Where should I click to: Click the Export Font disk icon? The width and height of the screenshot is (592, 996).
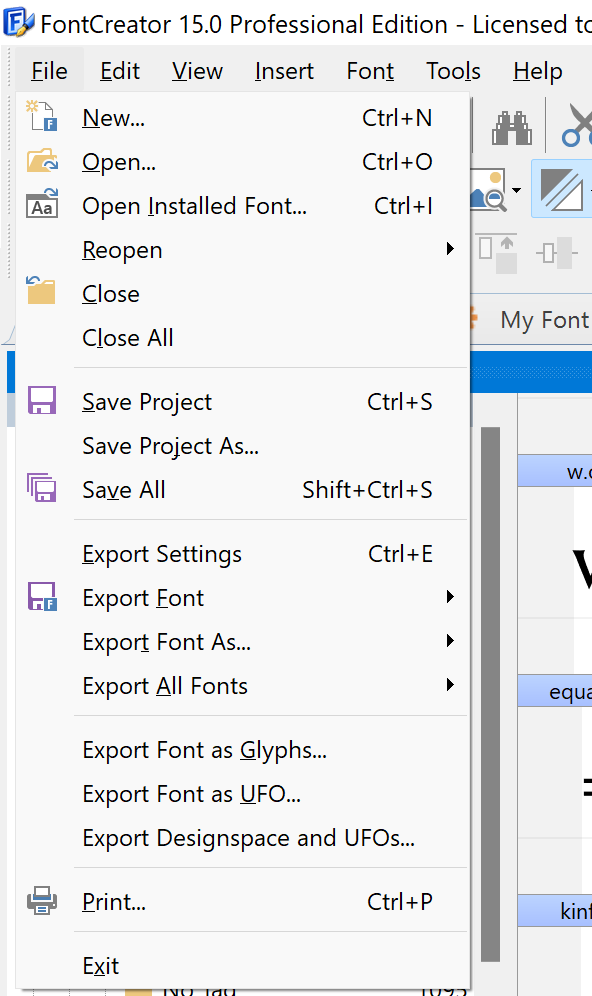42,596
